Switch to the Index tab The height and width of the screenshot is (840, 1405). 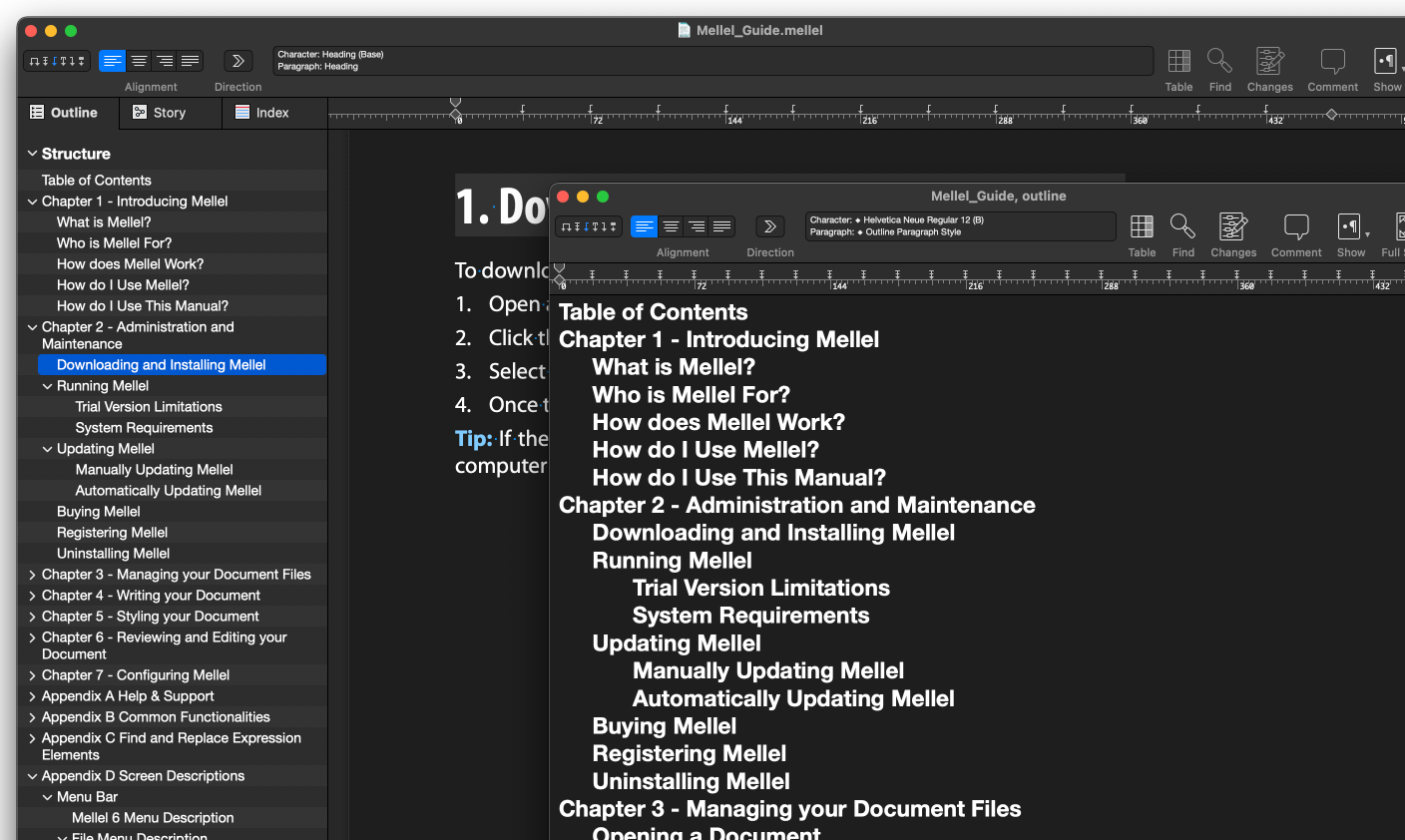(273, 113)
